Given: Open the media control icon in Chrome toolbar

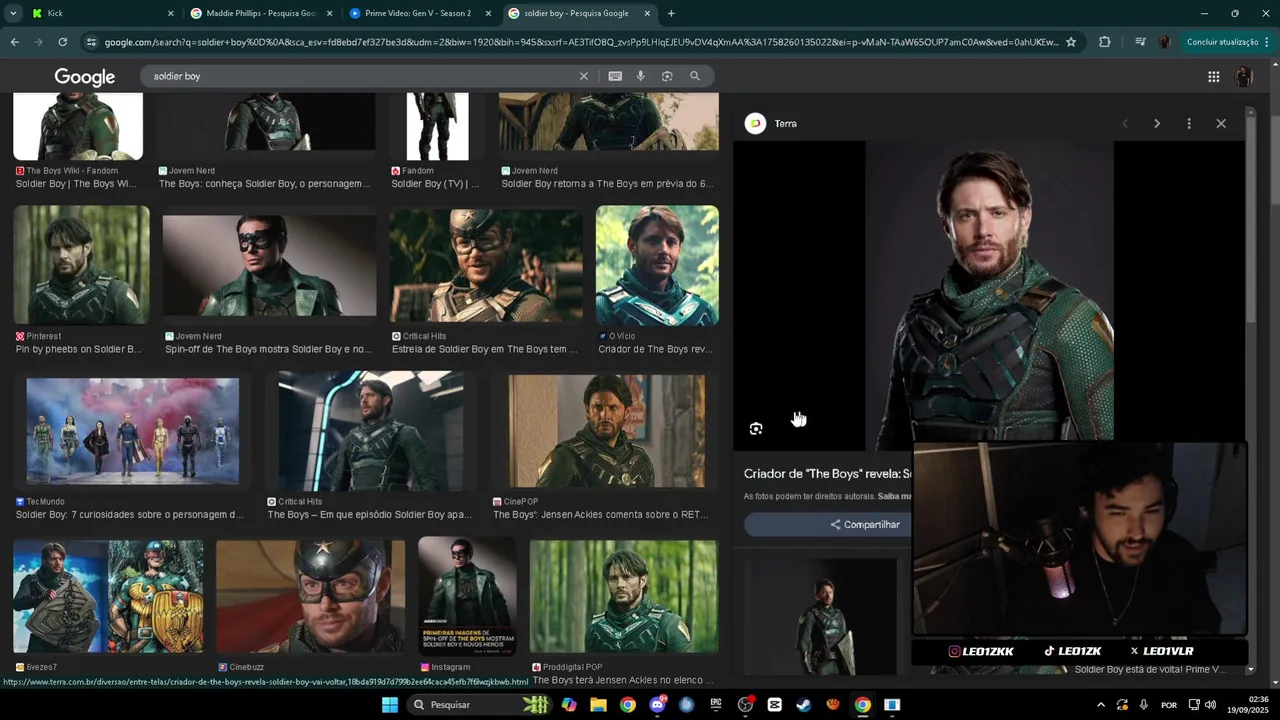Looking at the screenshot, I should pyautogui.click(x=1140, y=42).
